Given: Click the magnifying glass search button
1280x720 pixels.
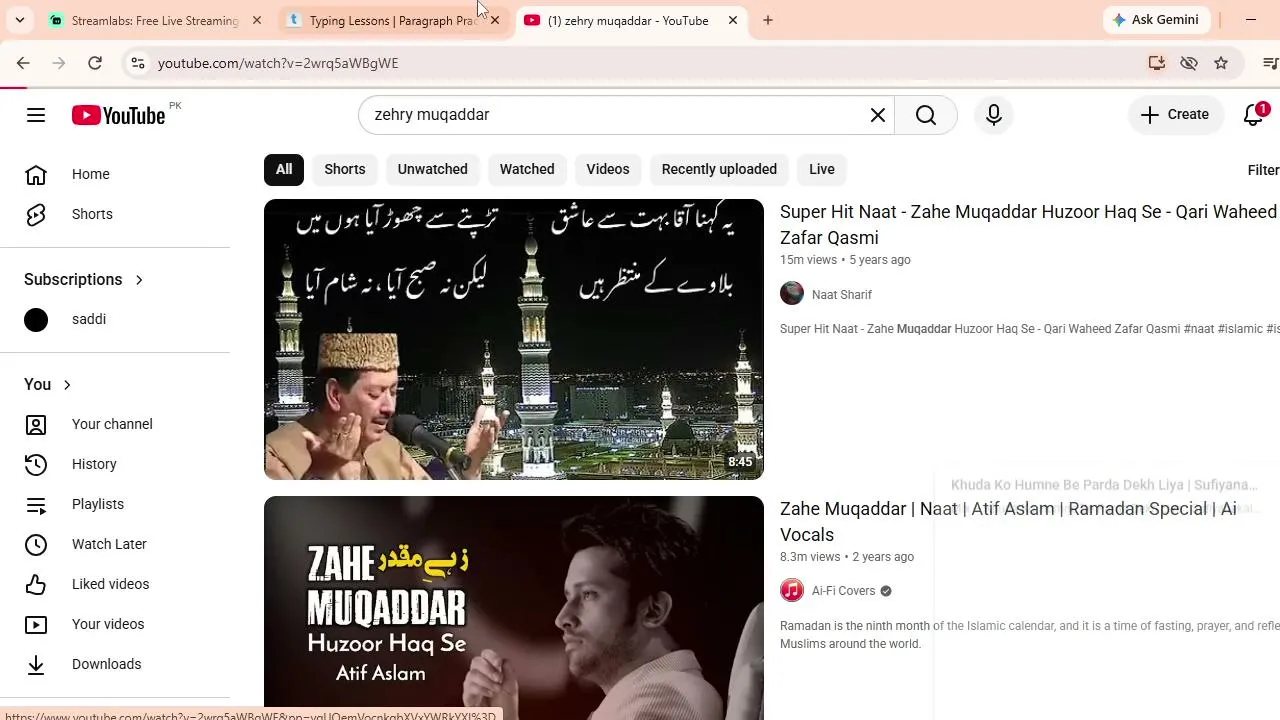Looking at the screenshot, I should pyautogui.click(x=926, y=115).
